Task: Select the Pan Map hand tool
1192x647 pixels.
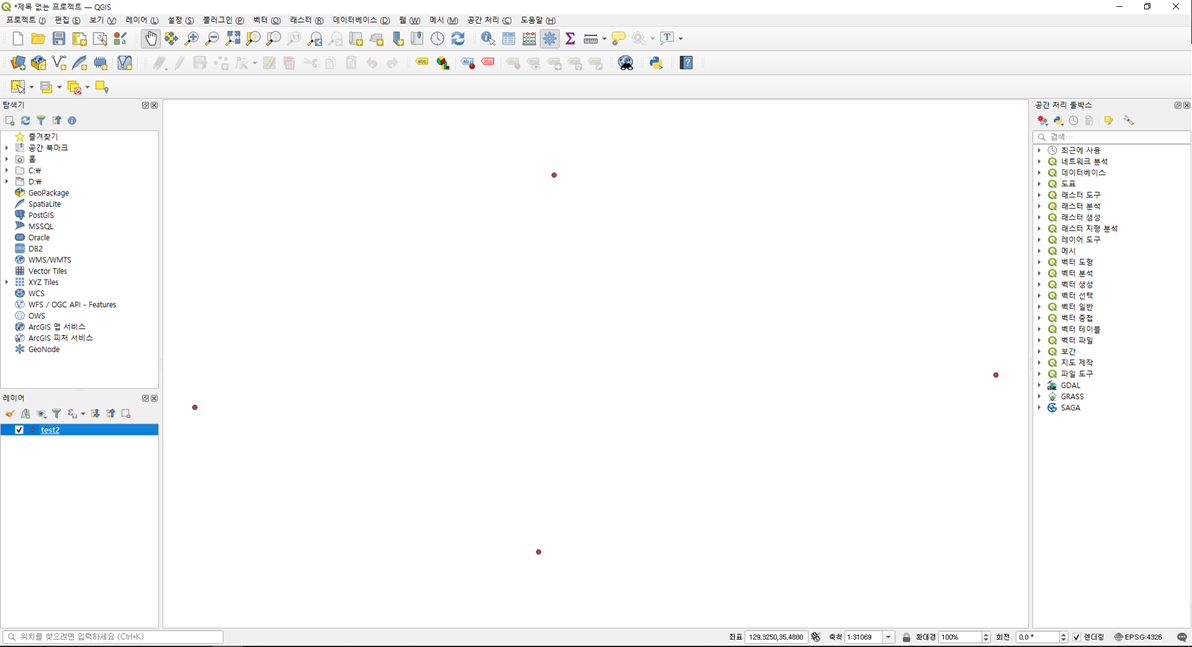Action: 151,38
